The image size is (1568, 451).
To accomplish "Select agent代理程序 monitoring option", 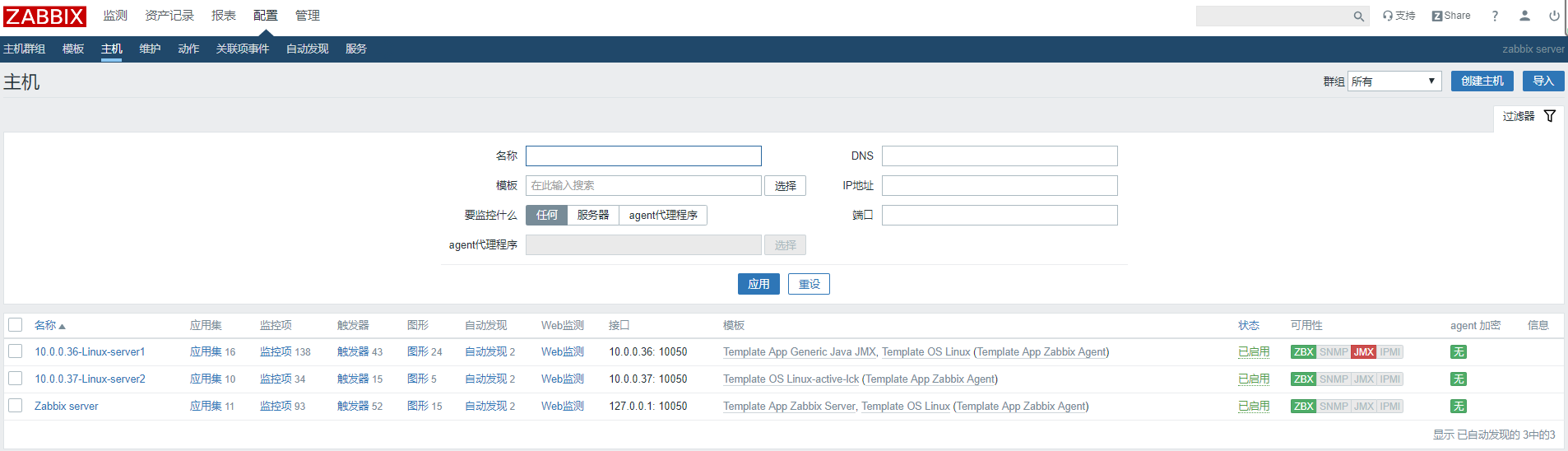I will 663,216.
